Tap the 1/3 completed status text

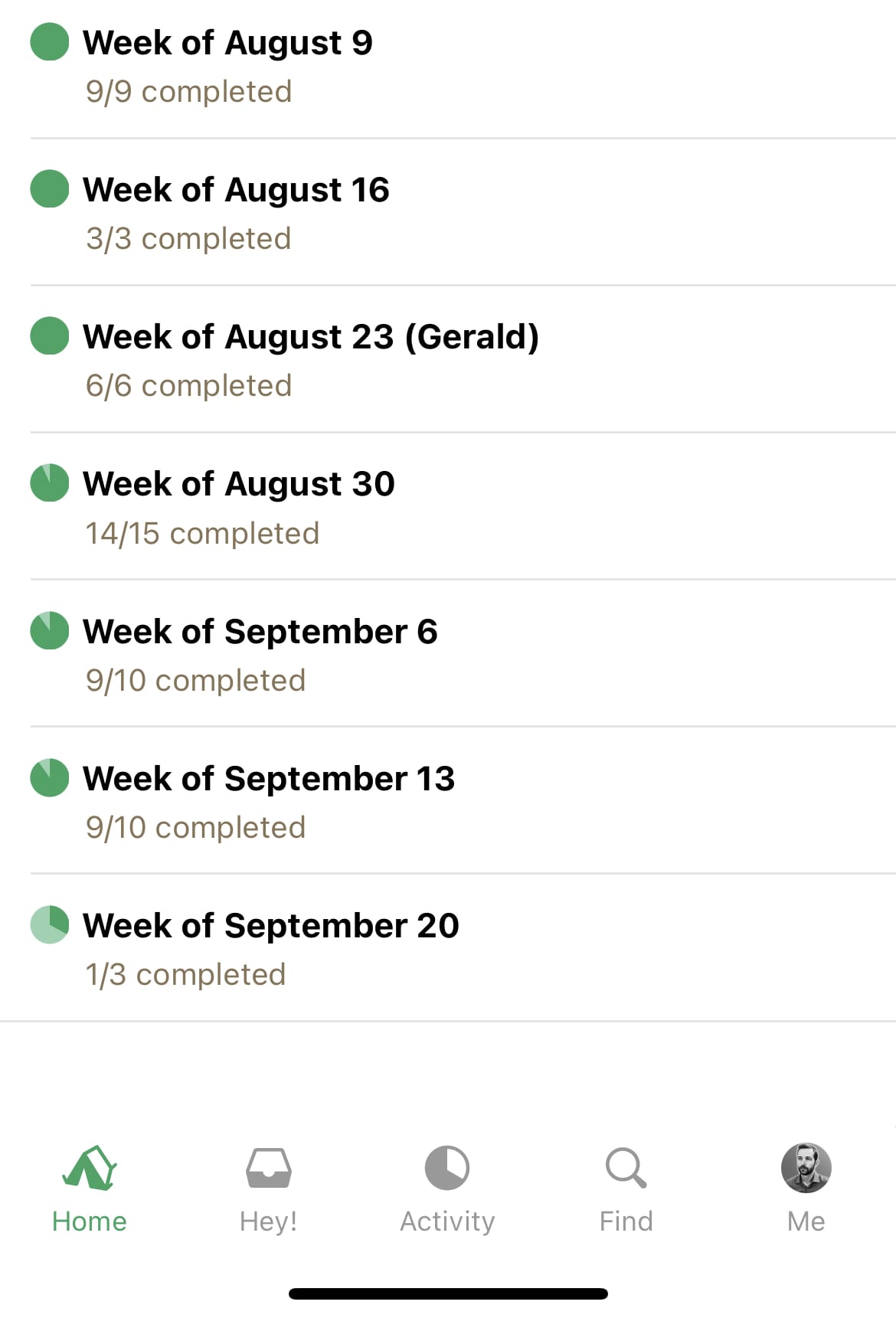pos(185,974)
